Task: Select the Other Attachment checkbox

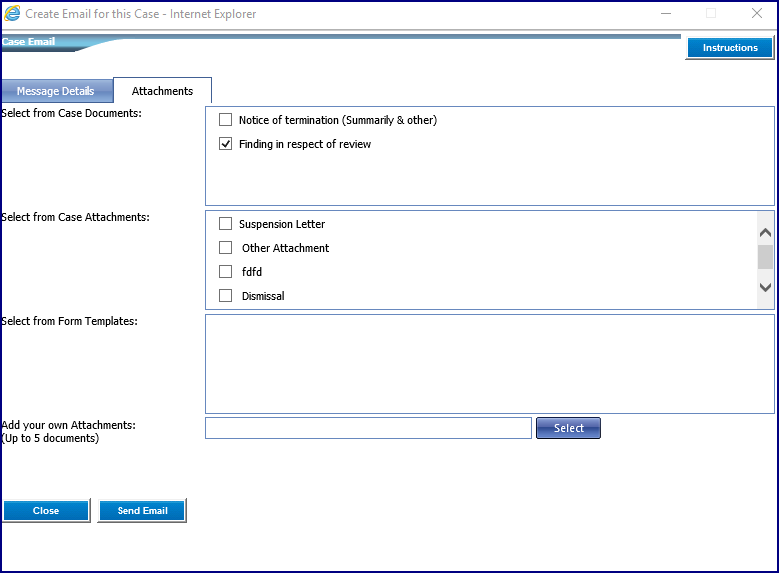Action: [226, 247]
